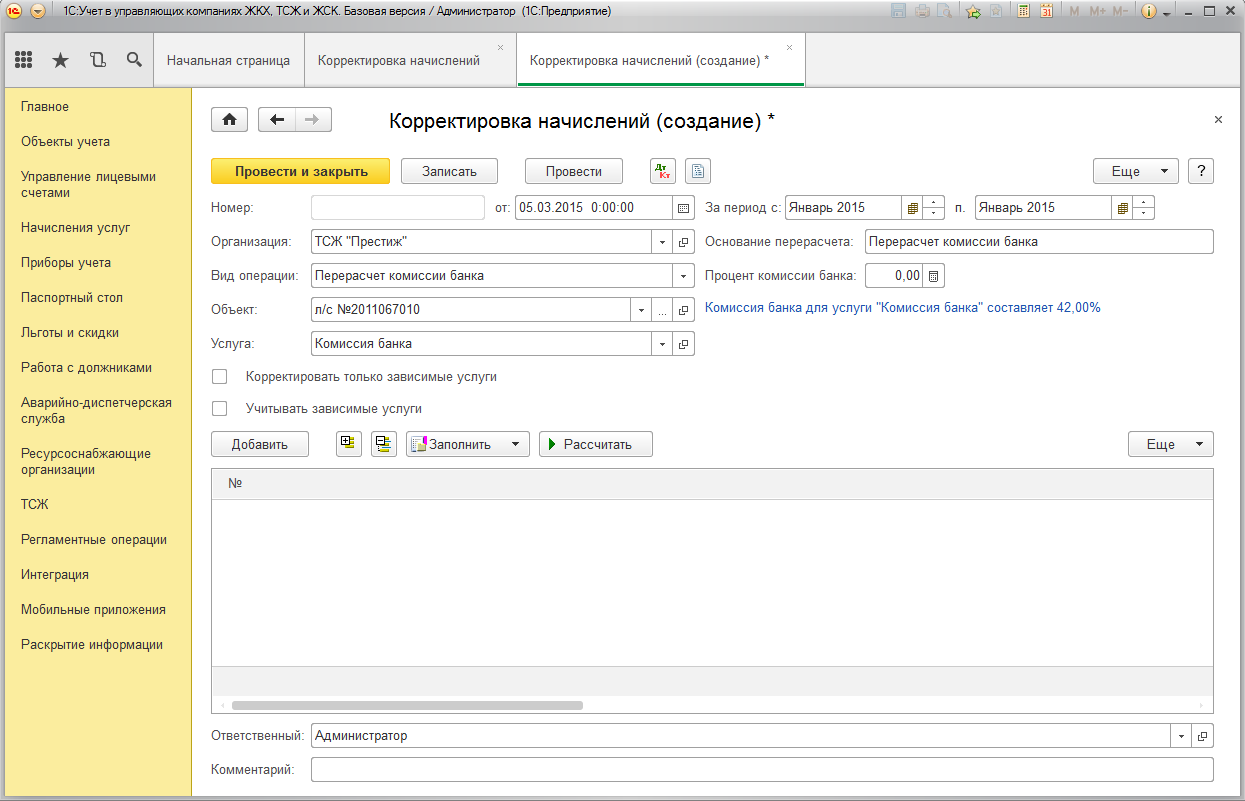Go back with the left arrow

click(x=277, y=120)
